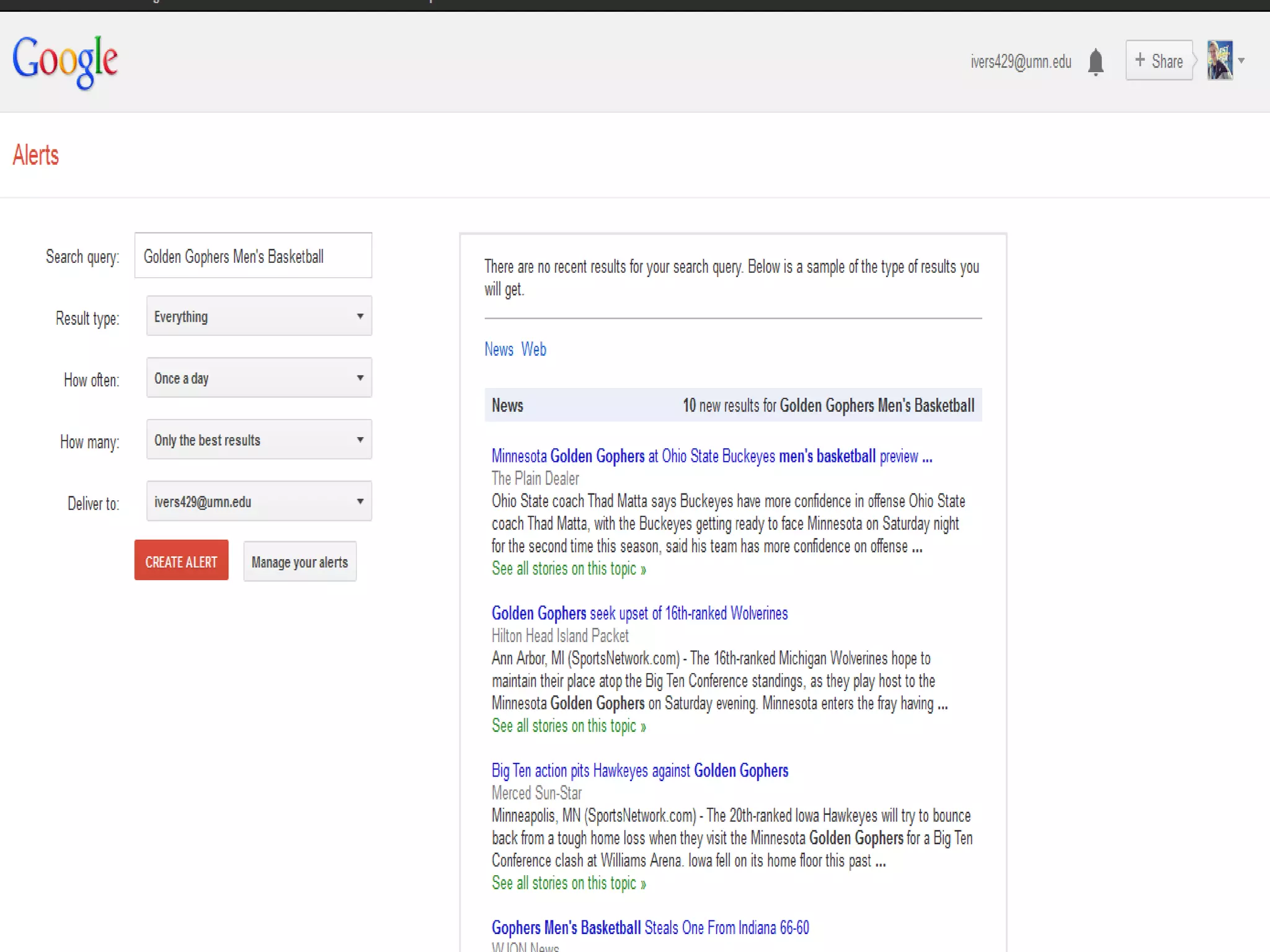Click the ivers429@umn.edu account email in header
1270x952 pixels.
[x=1021, y=61]
